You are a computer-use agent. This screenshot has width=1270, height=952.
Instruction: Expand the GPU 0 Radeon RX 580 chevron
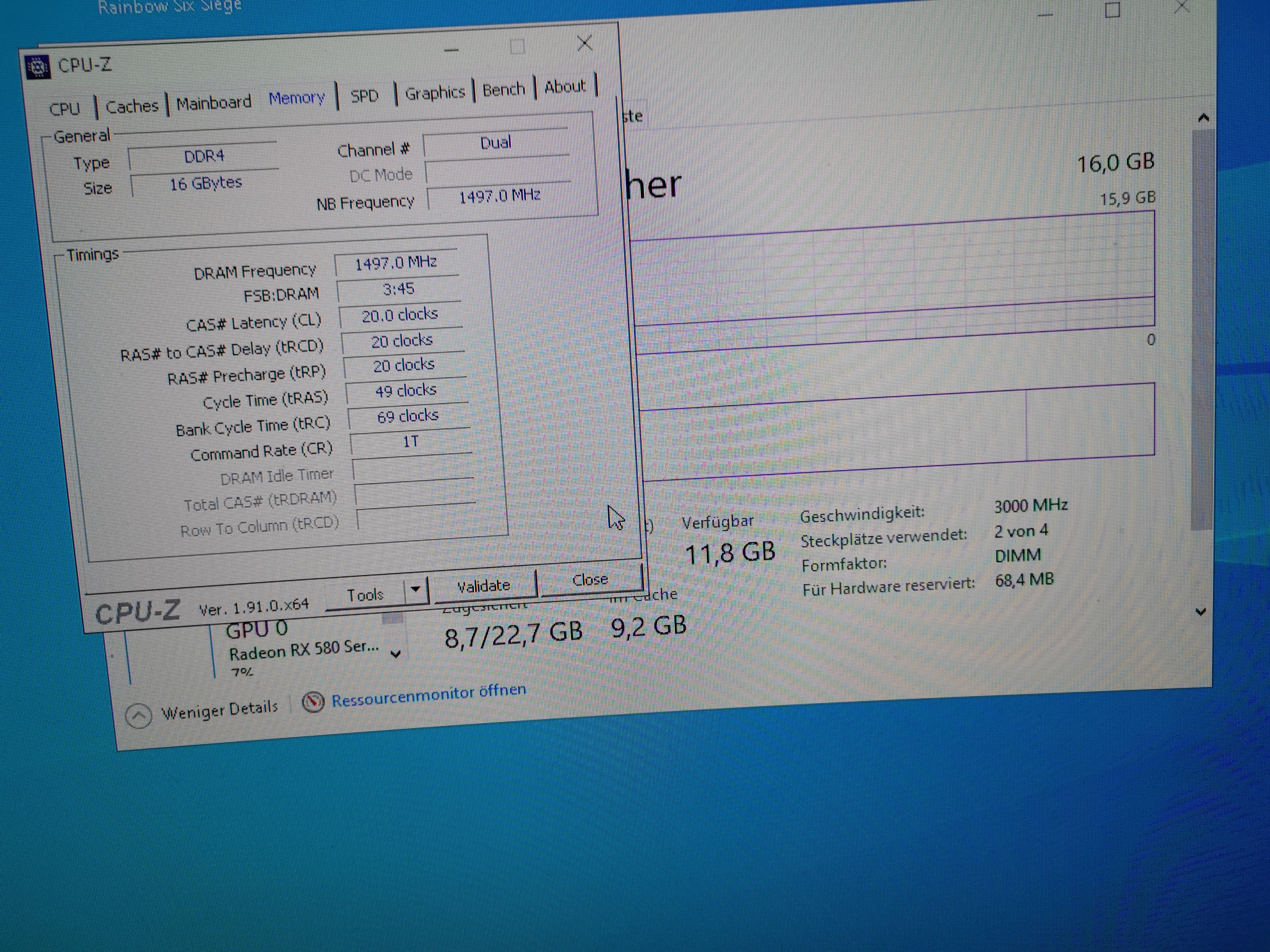pos(395,653)
